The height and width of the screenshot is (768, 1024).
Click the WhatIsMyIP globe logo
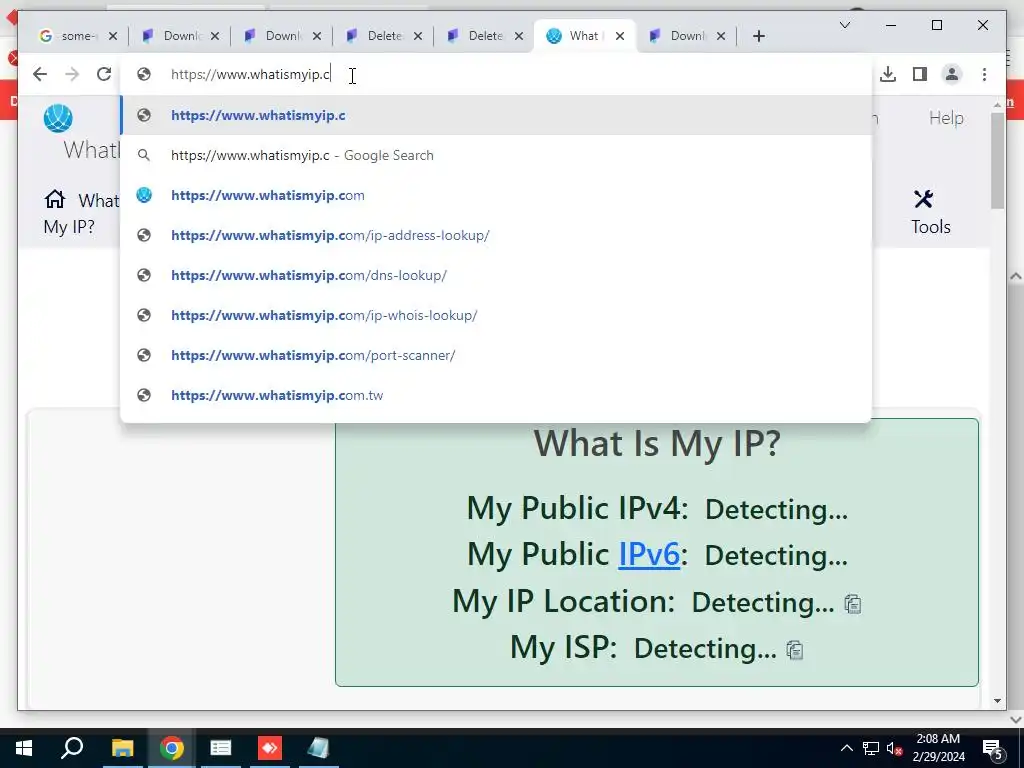click(58, 118)
